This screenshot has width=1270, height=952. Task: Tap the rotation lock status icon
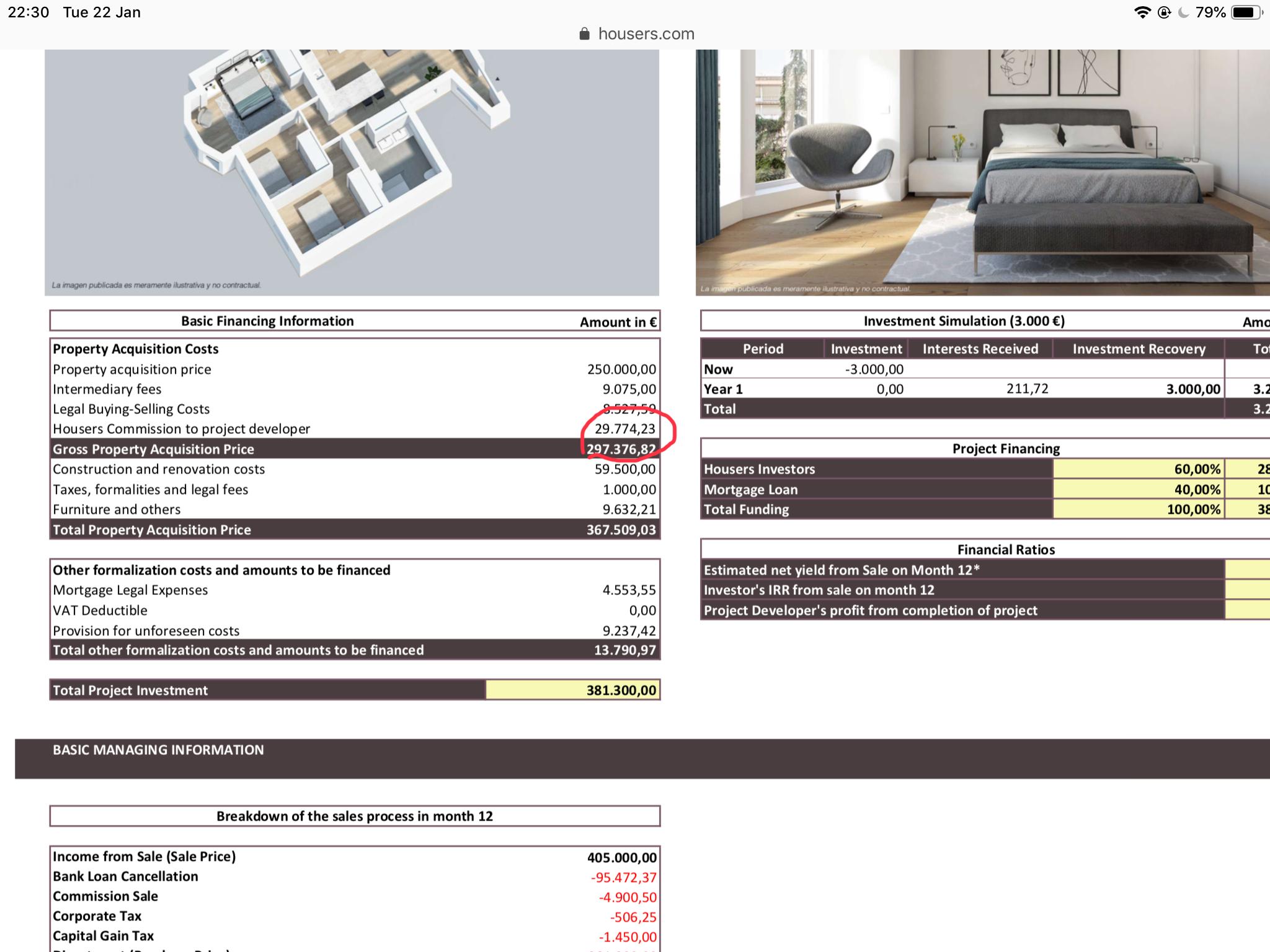pos(1164,12)
